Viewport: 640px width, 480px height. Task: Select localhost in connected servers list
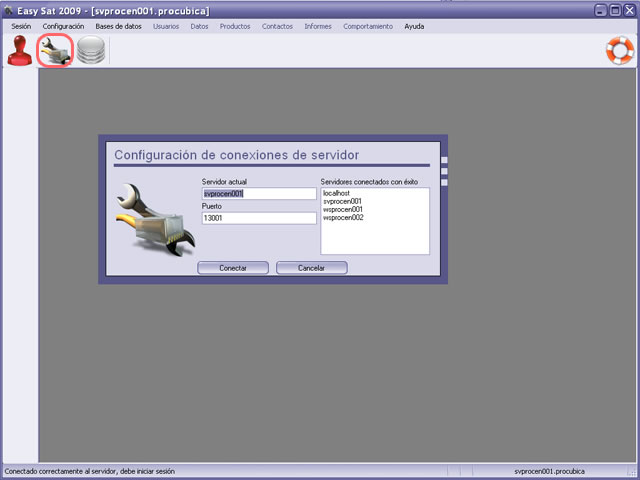click(x=336, y=193)
